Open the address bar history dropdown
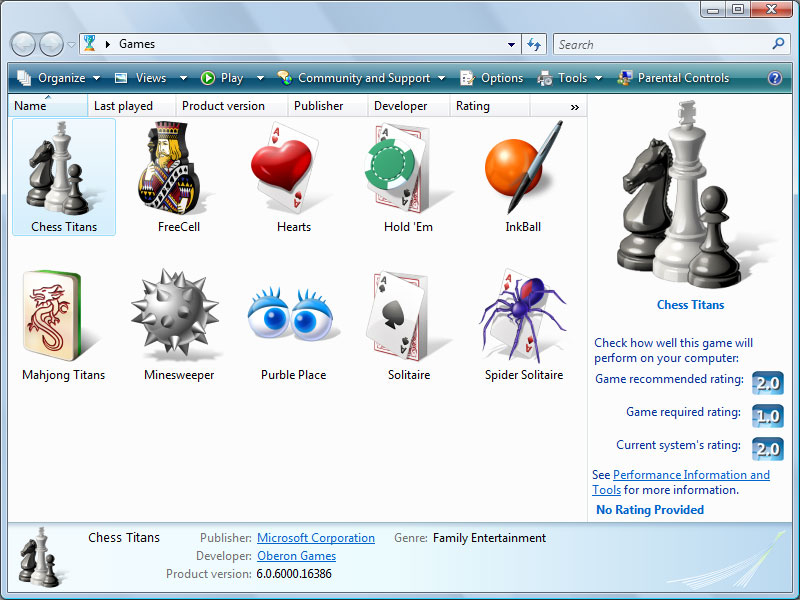 click(x=511, y=44)
